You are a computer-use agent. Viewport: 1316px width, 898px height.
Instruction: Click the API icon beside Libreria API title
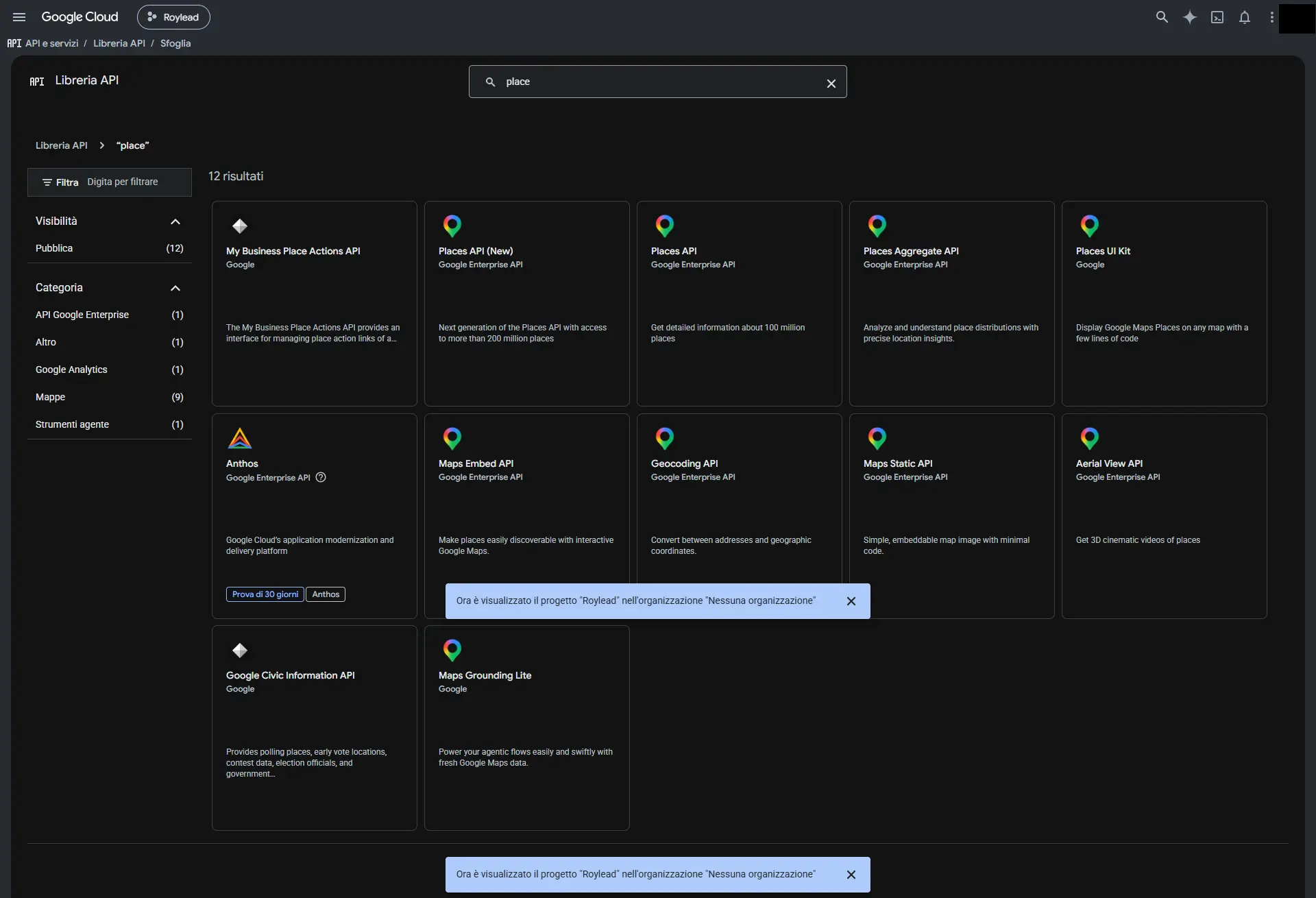click(x=37, y=82)
